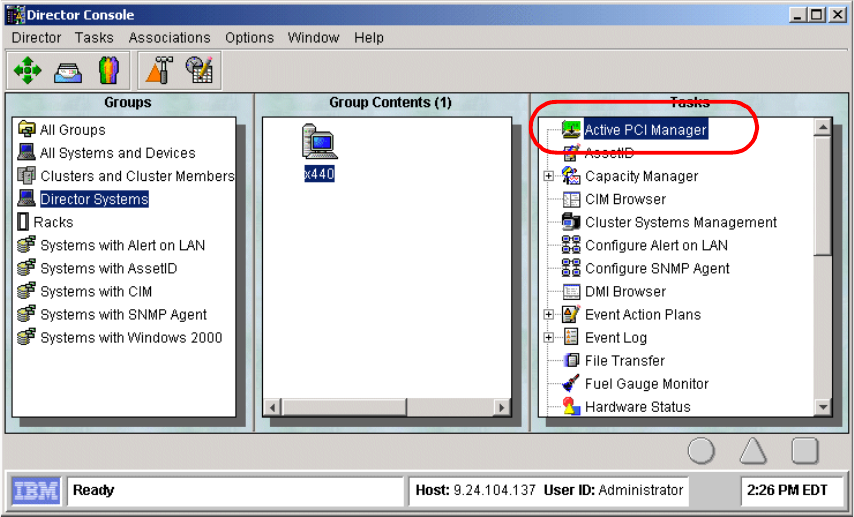Click the square status indicator at bottom right
The height and width of the screenshot is (517, 854).
pyautogui.click(x=805, y=451)
